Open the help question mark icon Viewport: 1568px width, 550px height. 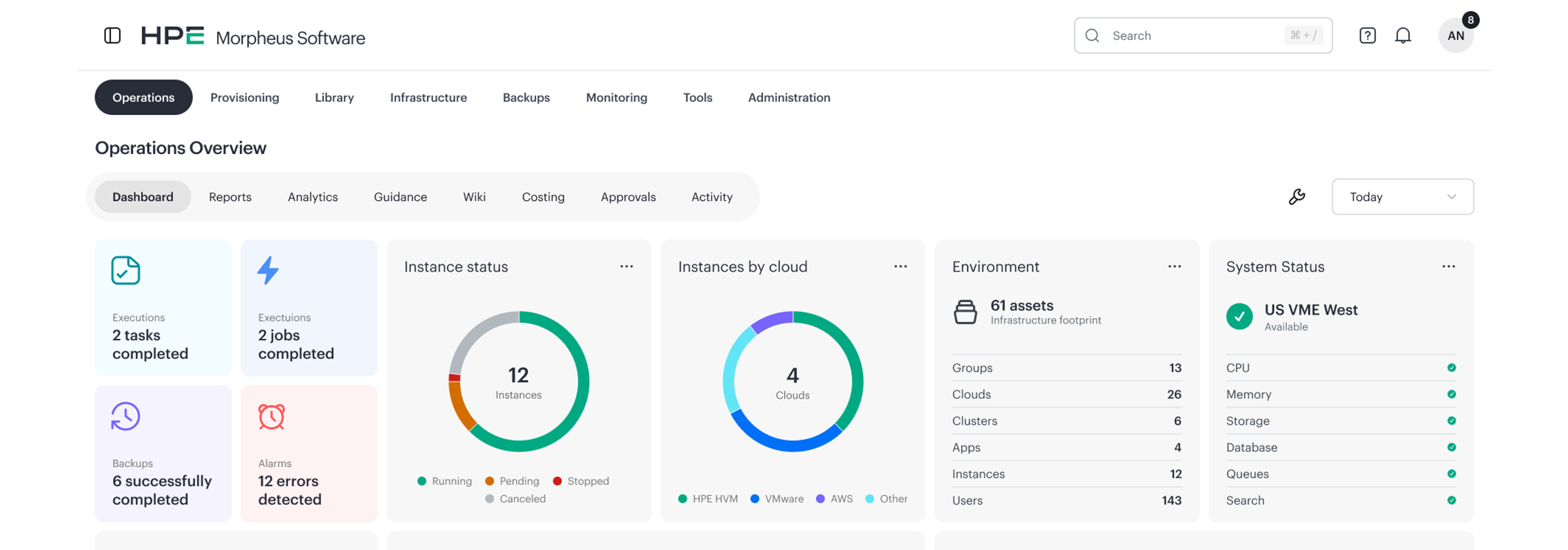pyautogui.click(x=1367, y=35)
